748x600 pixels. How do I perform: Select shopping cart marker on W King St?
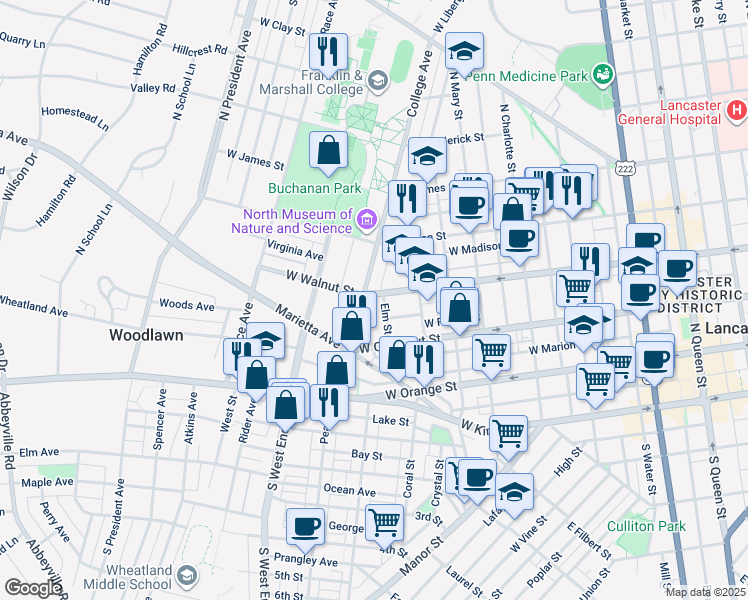(x=509, y=434)
